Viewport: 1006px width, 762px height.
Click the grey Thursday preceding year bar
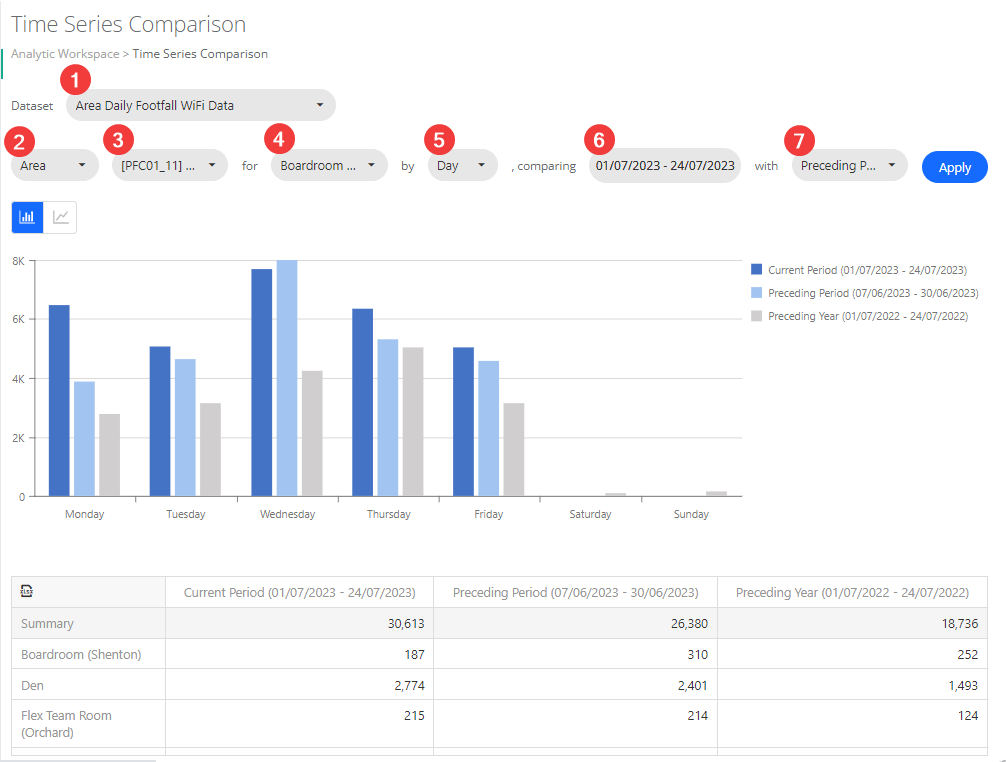(x=413, y=421)
